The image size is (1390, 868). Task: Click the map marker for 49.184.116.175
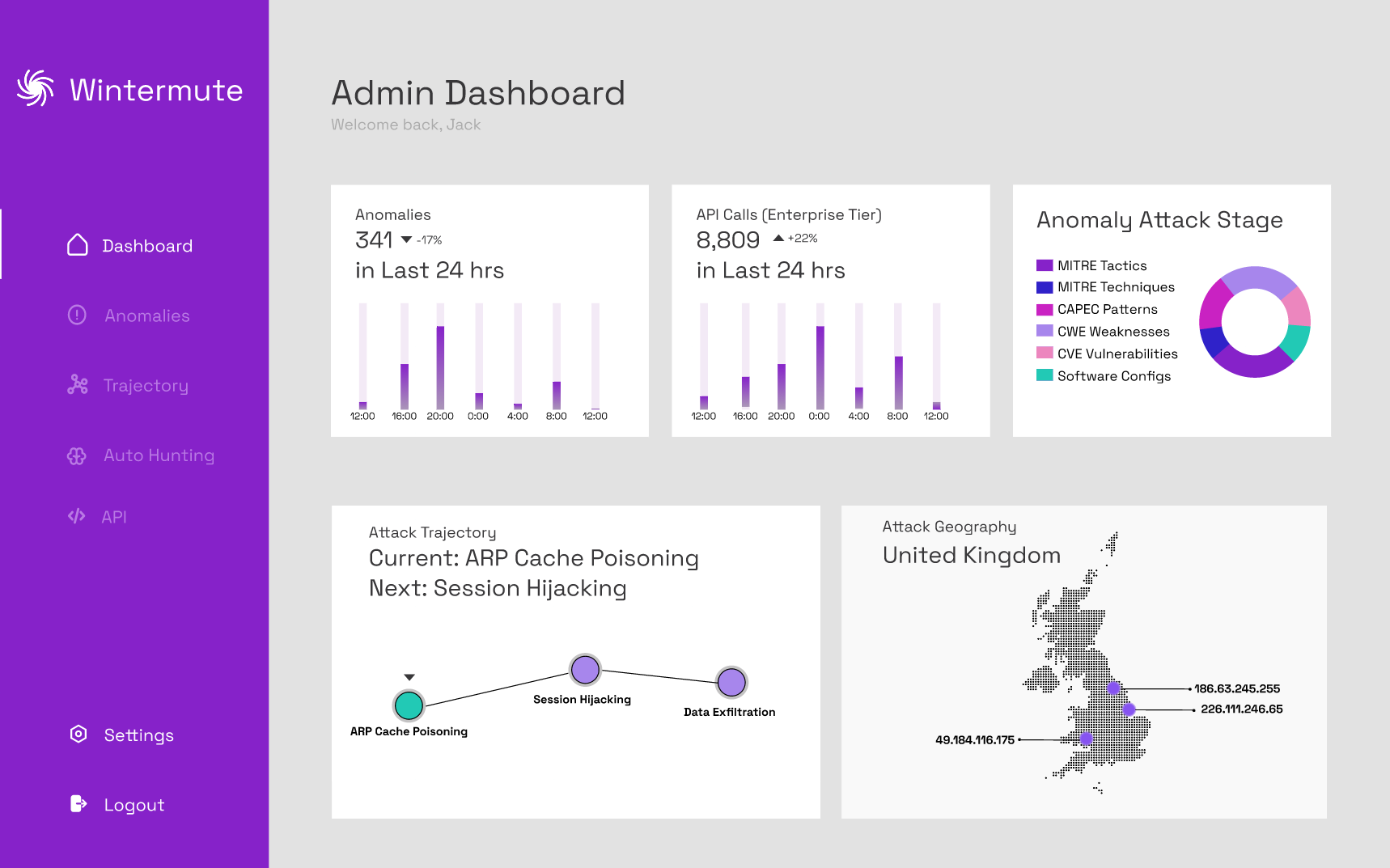1086,739
